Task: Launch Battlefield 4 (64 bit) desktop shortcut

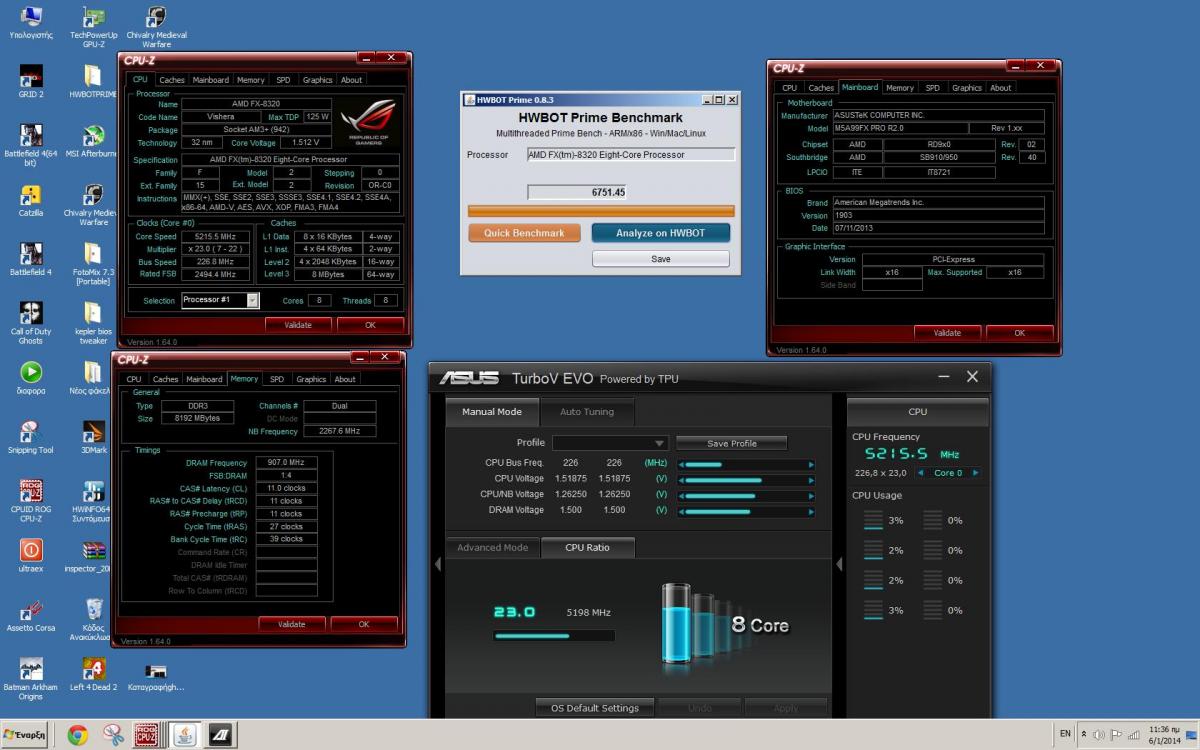Action: [x=31, y=146]
